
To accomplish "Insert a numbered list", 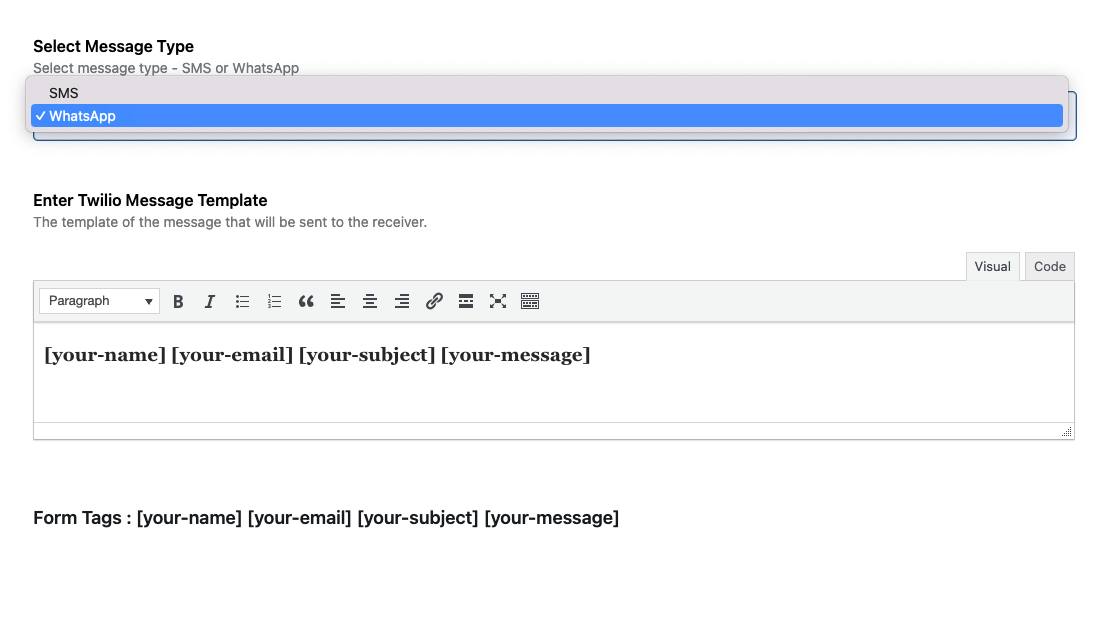I will tap(274, 302).
